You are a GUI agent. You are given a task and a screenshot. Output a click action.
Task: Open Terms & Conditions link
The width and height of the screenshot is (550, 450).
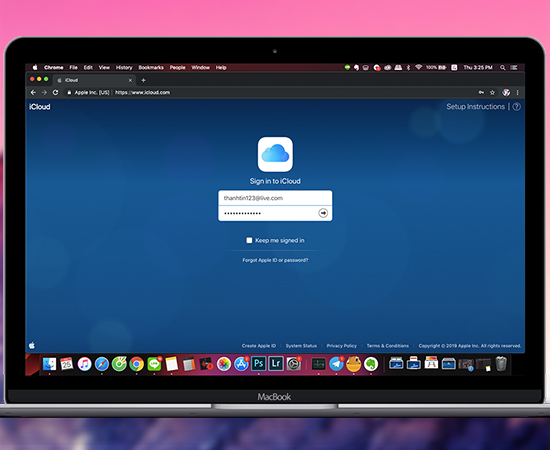[x=388, y=345]
